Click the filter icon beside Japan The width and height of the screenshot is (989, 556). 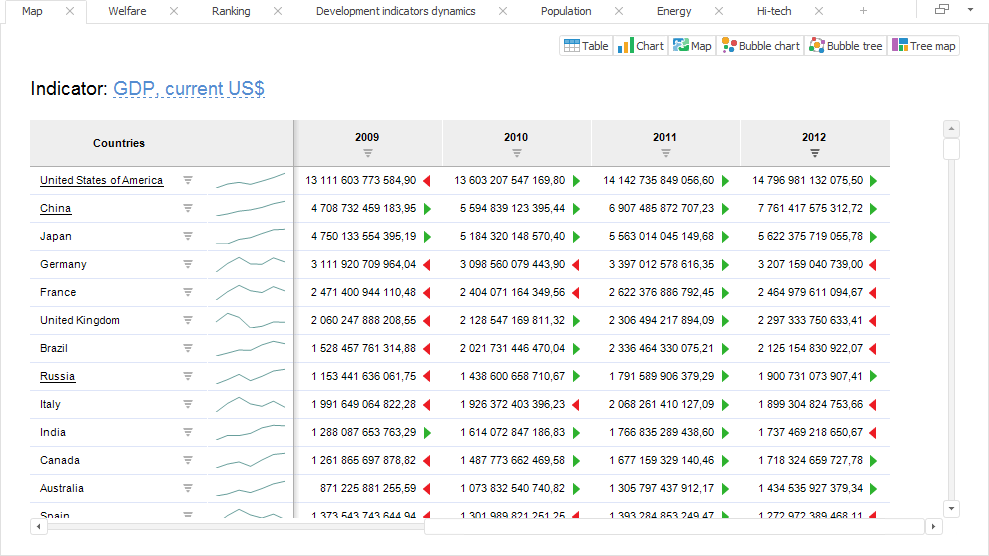click(187, 237)
